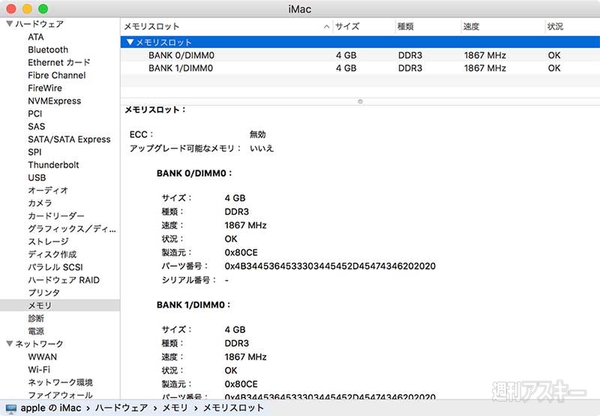
Task: Click the 1867 MHz speed in BANK 1/DIMM0 row
Action: 485,68
